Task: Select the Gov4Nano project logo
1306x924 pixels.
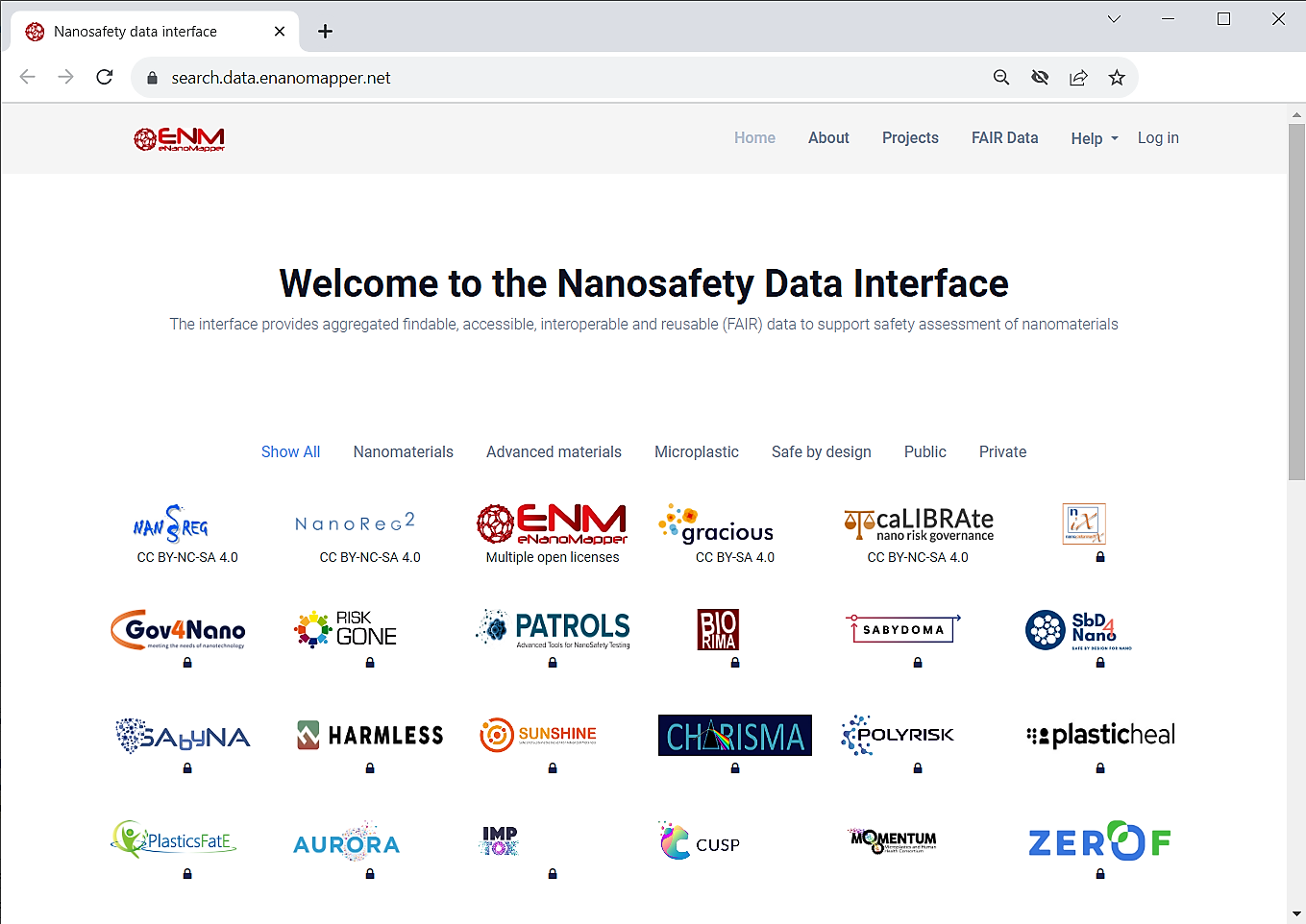Action: [x=178, y=629]
